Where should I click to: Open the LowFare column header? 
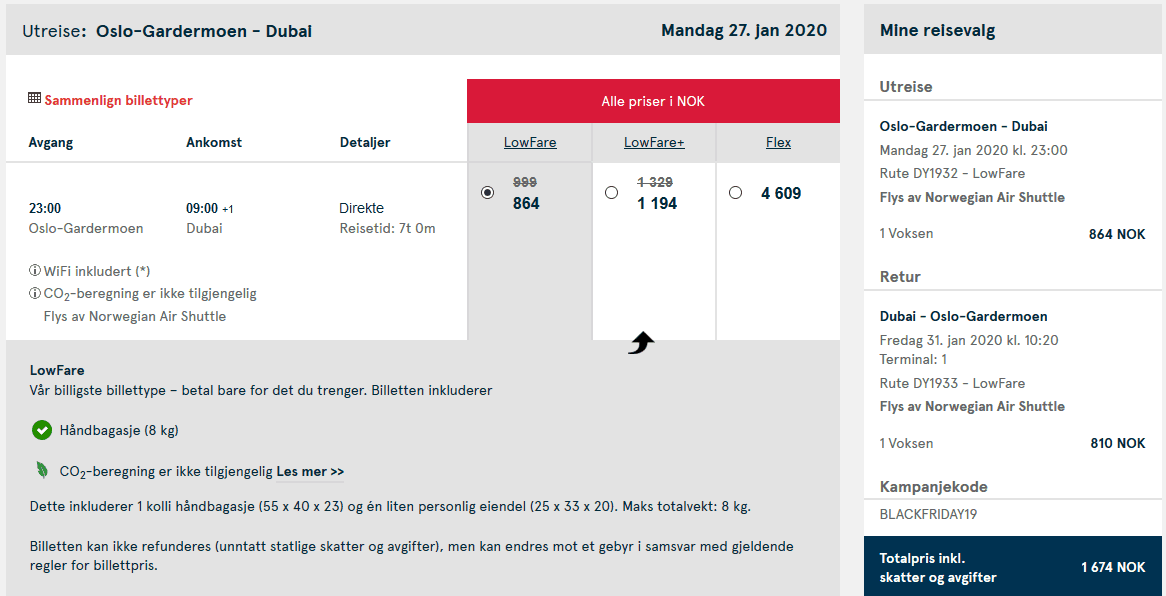(x=530, y=141)
